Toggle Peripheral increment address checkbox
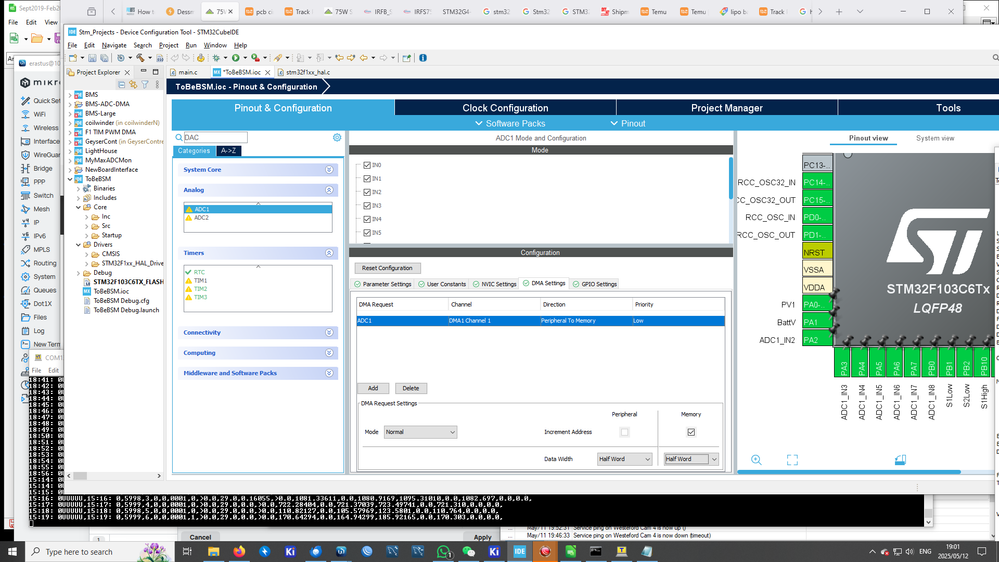This screenshot has width=999, height=562. [624, 432]
